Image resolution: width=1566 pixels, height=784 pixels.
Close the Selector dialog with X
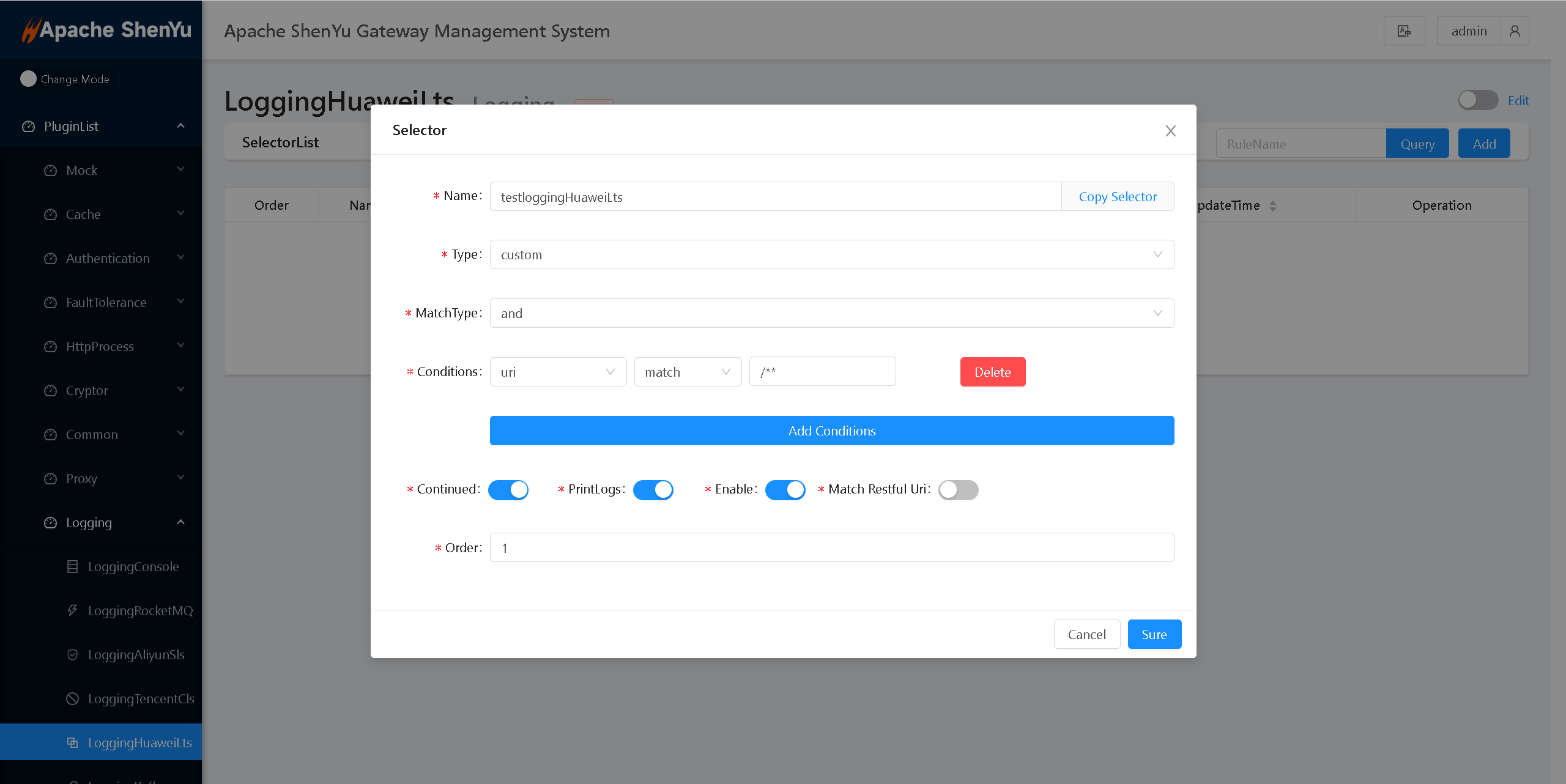pyautogui.click(x=1170, y=131)
